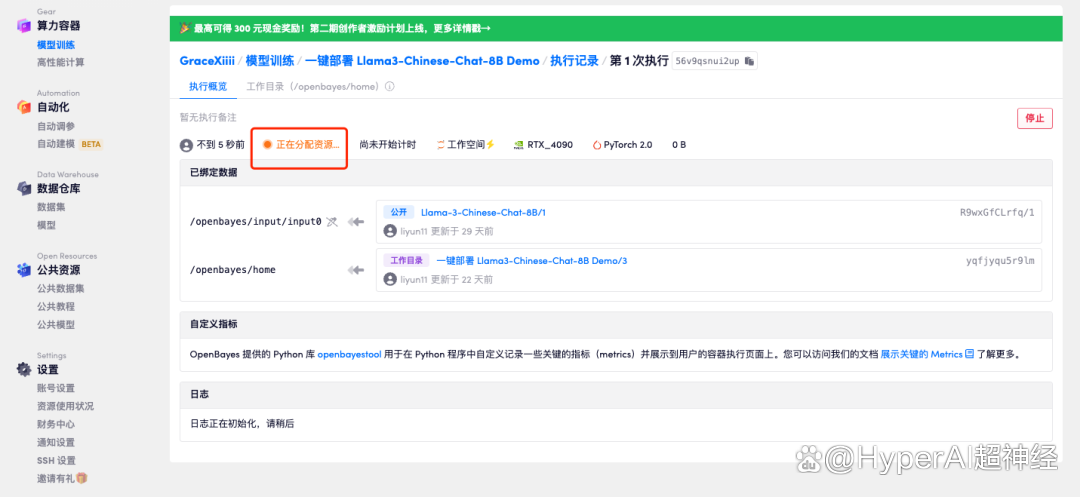Click 0 B storage text

[x=679, y=145]
